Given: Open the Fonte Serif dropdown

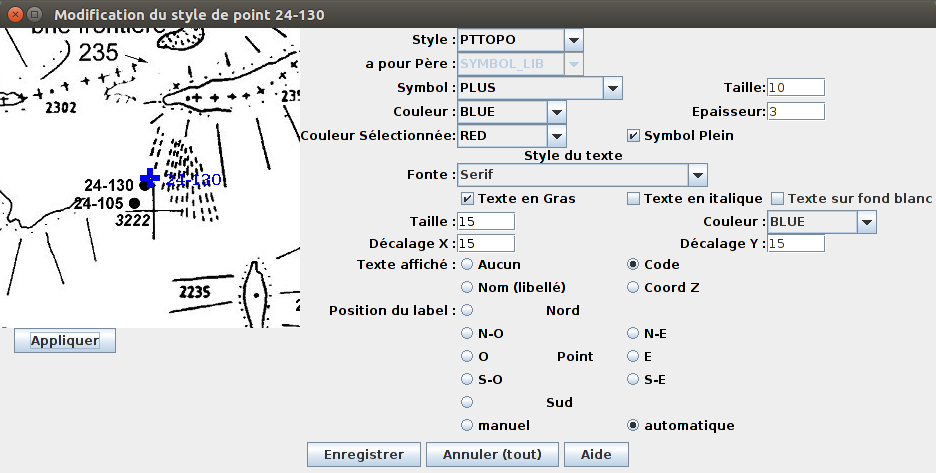Looking at the screenshot, I should coord(697,175).
